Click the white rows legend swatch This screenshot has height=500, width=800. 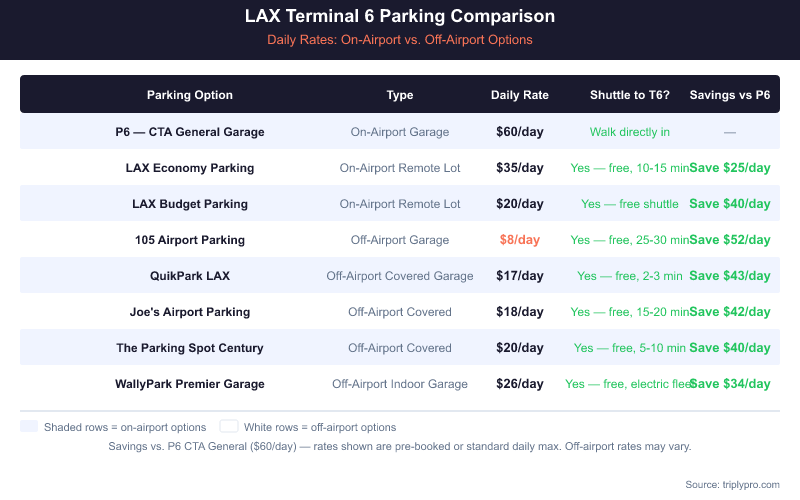point(229,426)
